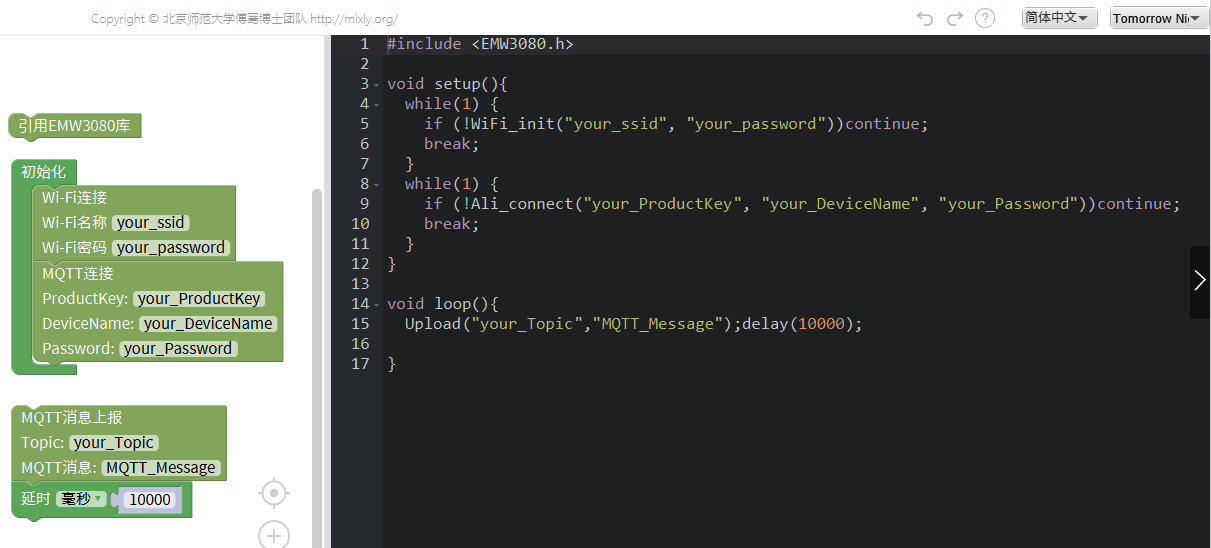
Task: Click the Ali_connect code line
Action: pyautogui.click(x=802, y=204)
